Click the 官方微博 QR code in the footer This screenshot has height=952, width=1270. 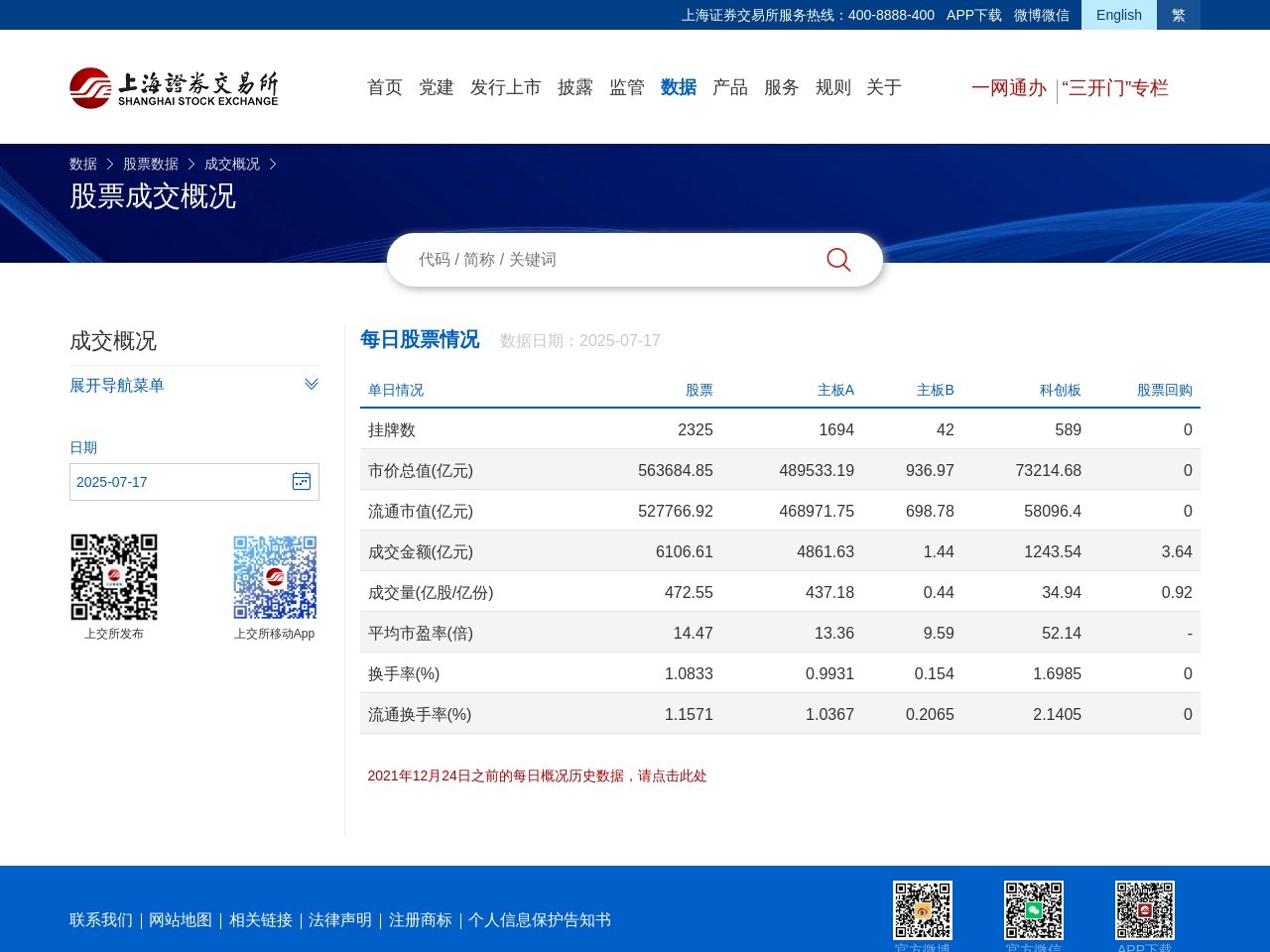coord(923,910)
